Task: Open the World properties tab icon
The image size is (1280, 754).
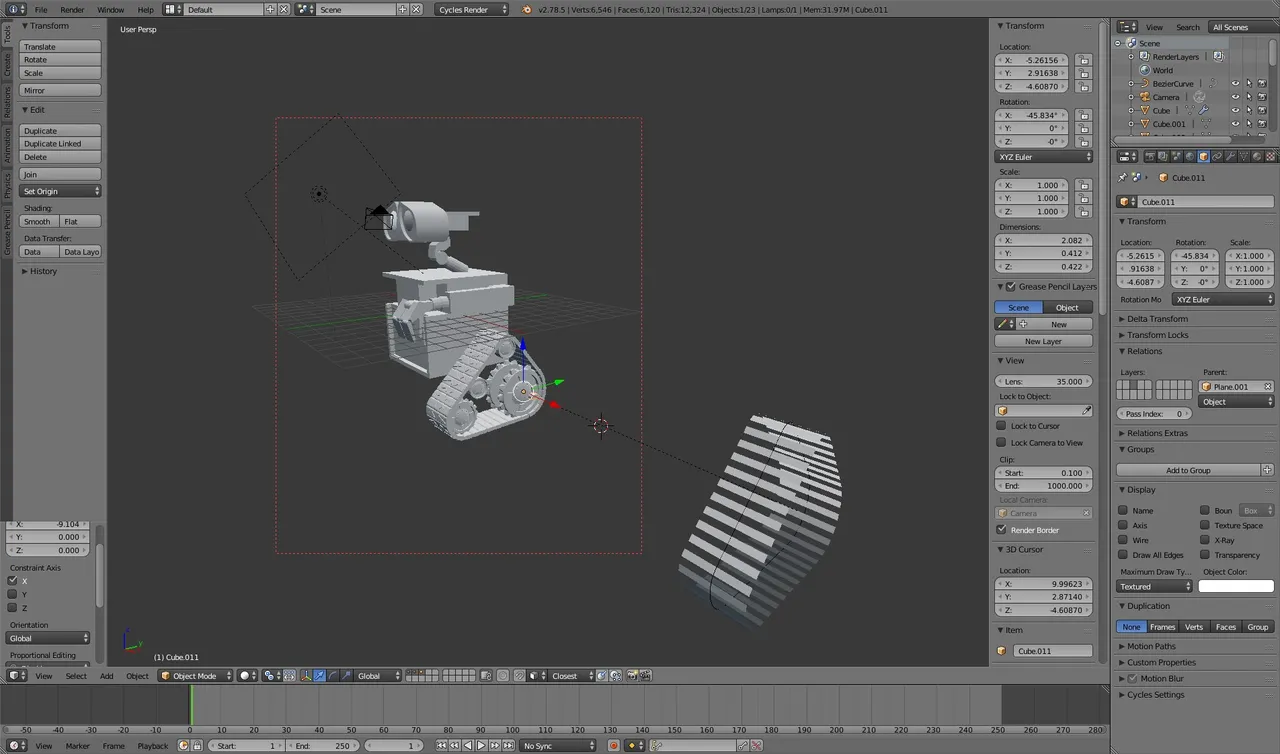Action: coord(1190,157)
